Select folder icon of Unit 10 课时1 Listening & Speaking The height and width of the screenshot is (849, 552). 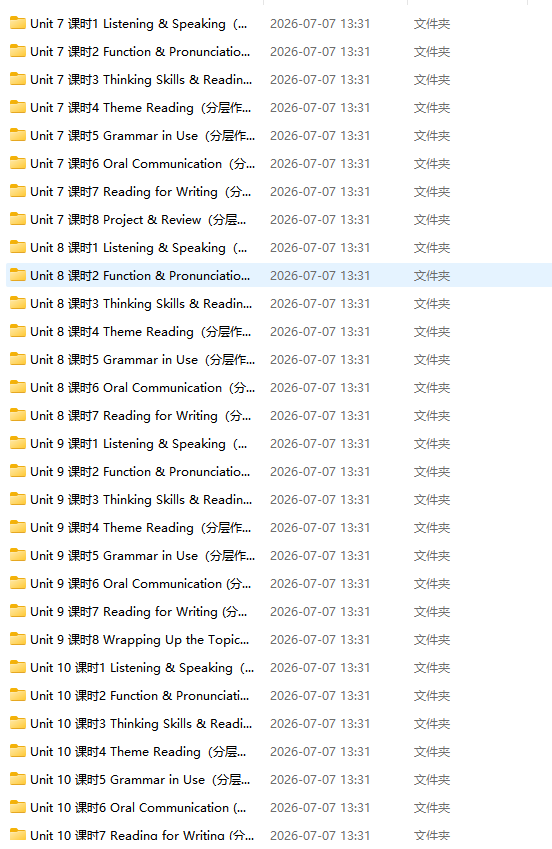coord(18,667)
